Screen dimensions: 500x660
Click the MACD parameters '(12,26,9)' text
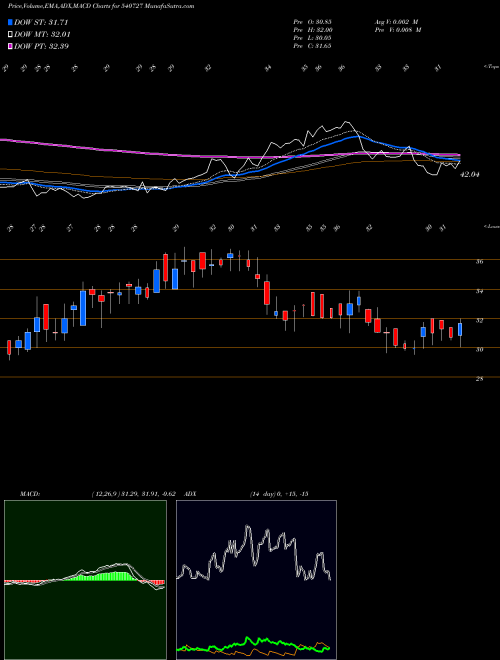click(105, 494)
